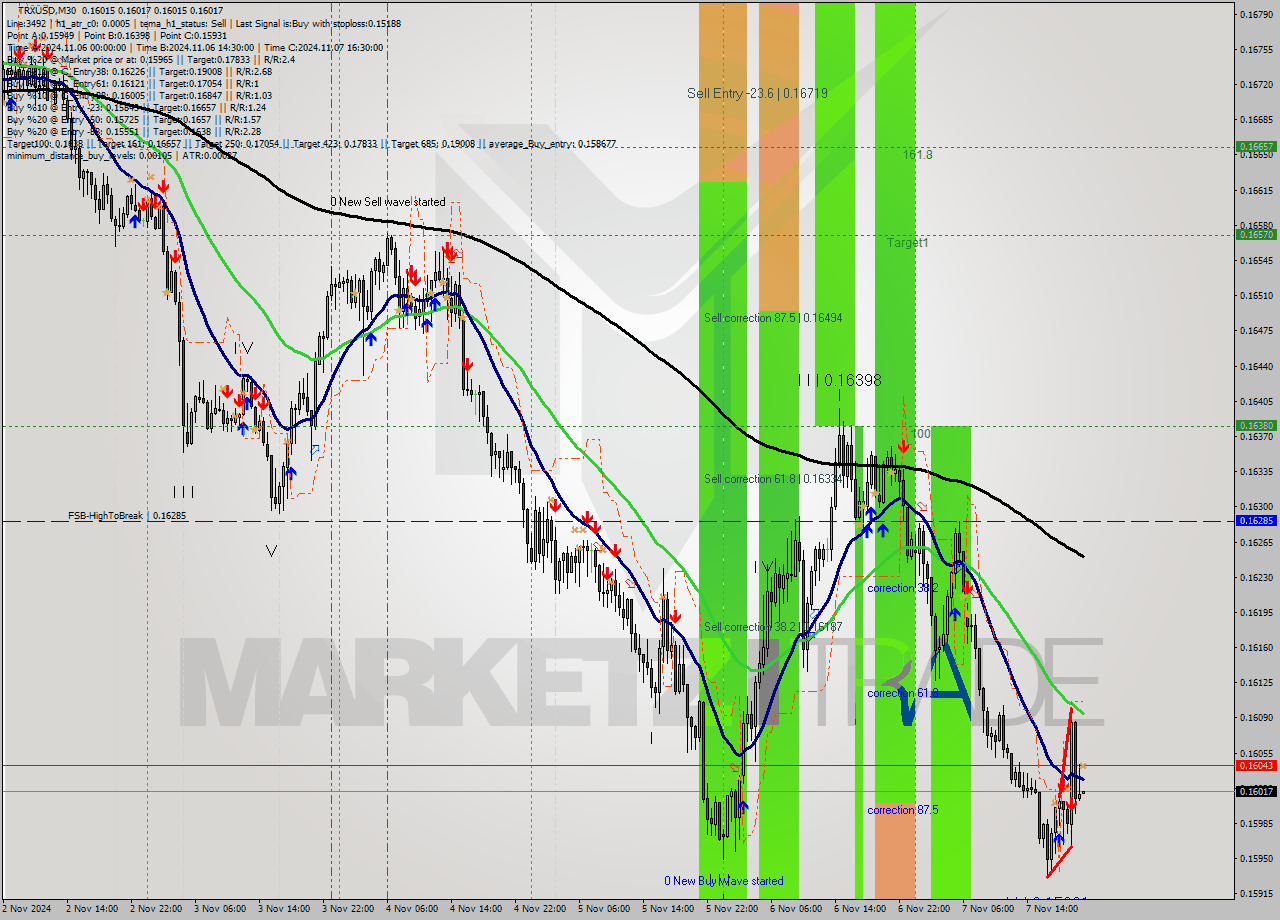This screenshot has width=1280, height=920.
Task: Click the '6 Nov 22:00' time axis label
Action: (923, 909)
